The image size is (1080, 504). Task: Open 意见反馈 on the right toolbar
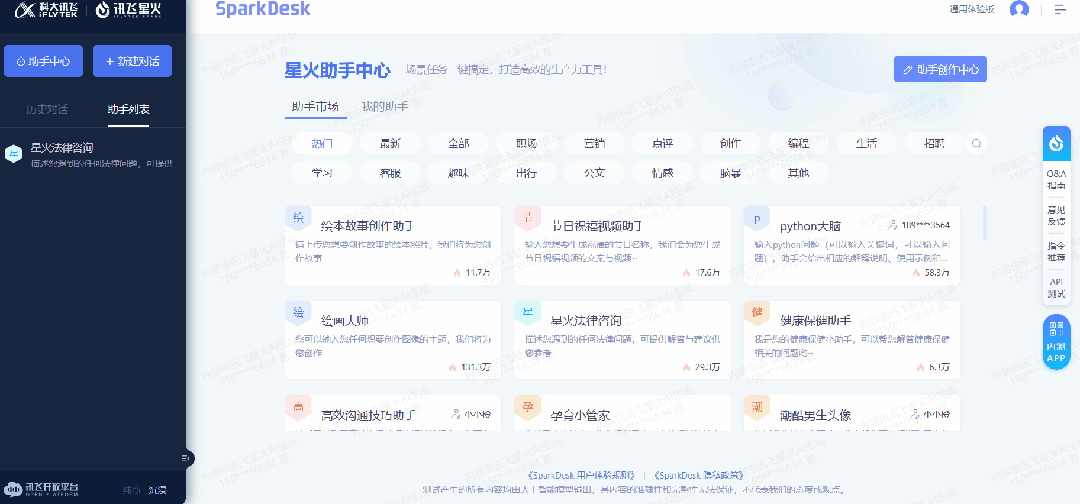[x=1057, y=216]
